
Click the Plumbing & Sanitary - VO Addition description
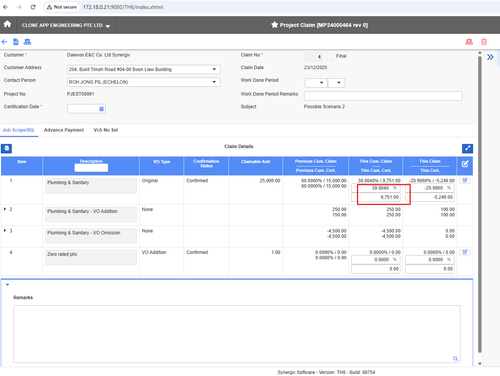pyautogui.click(x=91, y=214)
